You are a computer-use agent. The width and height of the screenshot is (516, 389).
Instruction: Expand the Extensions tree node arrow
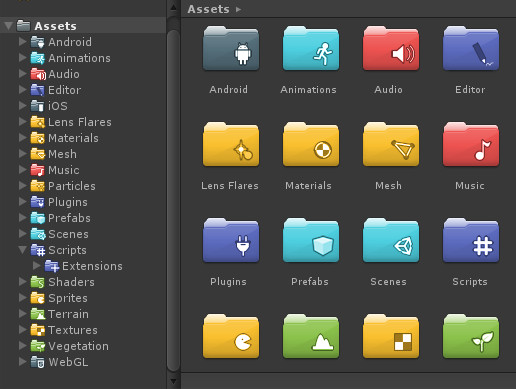37,266
